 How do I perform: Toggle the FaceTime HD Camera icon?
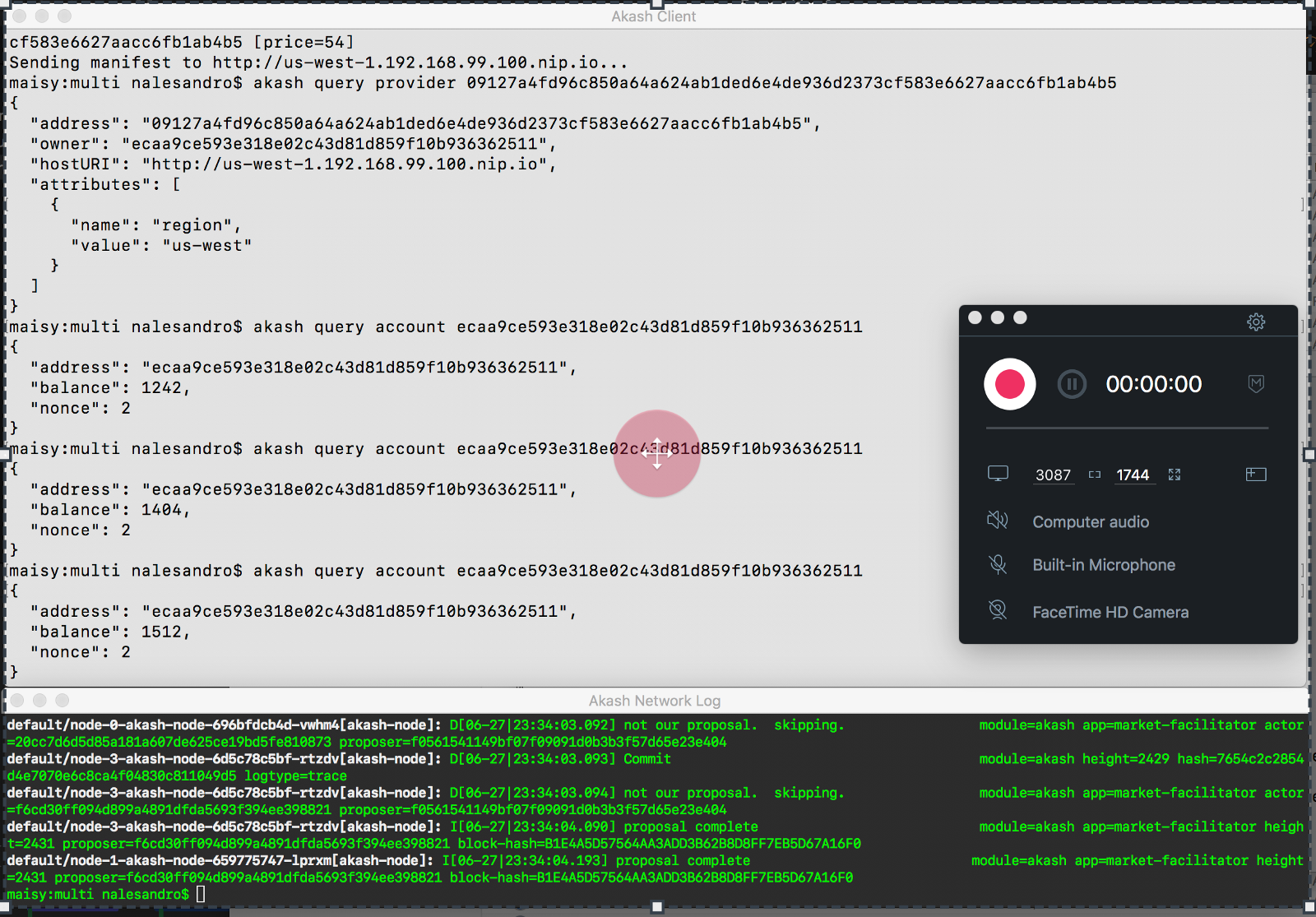[x=998, y=609]
